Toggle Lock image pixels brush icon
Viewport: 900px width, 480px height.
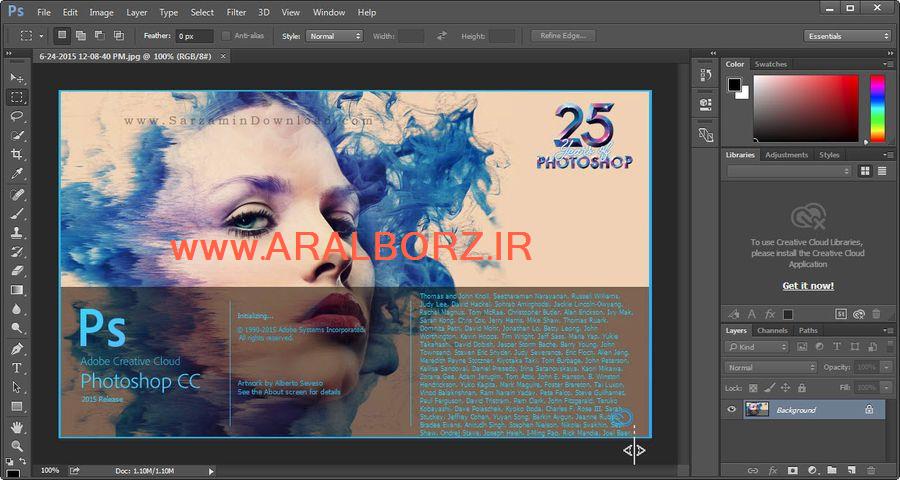(x=770, y=388)
